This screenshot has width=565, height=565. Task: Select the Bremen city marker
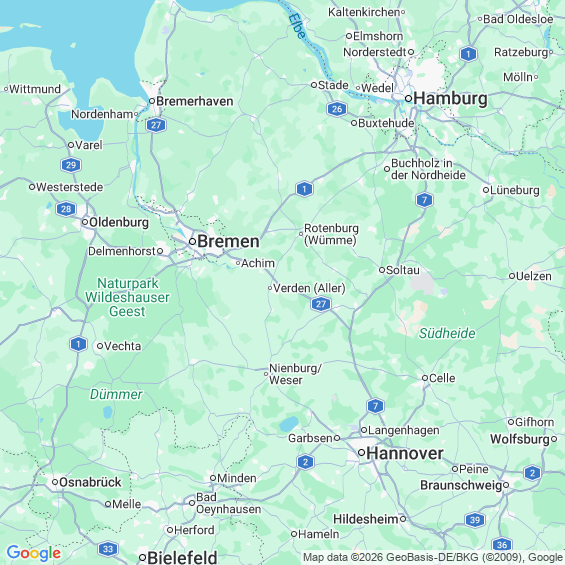pyautogui.click(x=192, y=241)
